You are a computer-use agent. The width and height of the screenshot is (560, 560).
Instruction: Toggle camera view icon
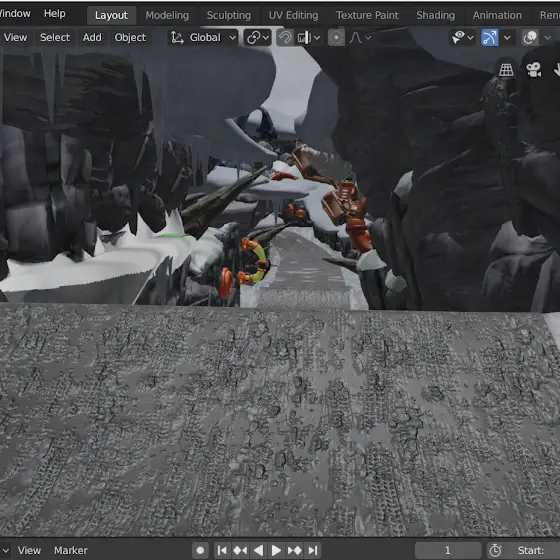(x=534, y=70)
